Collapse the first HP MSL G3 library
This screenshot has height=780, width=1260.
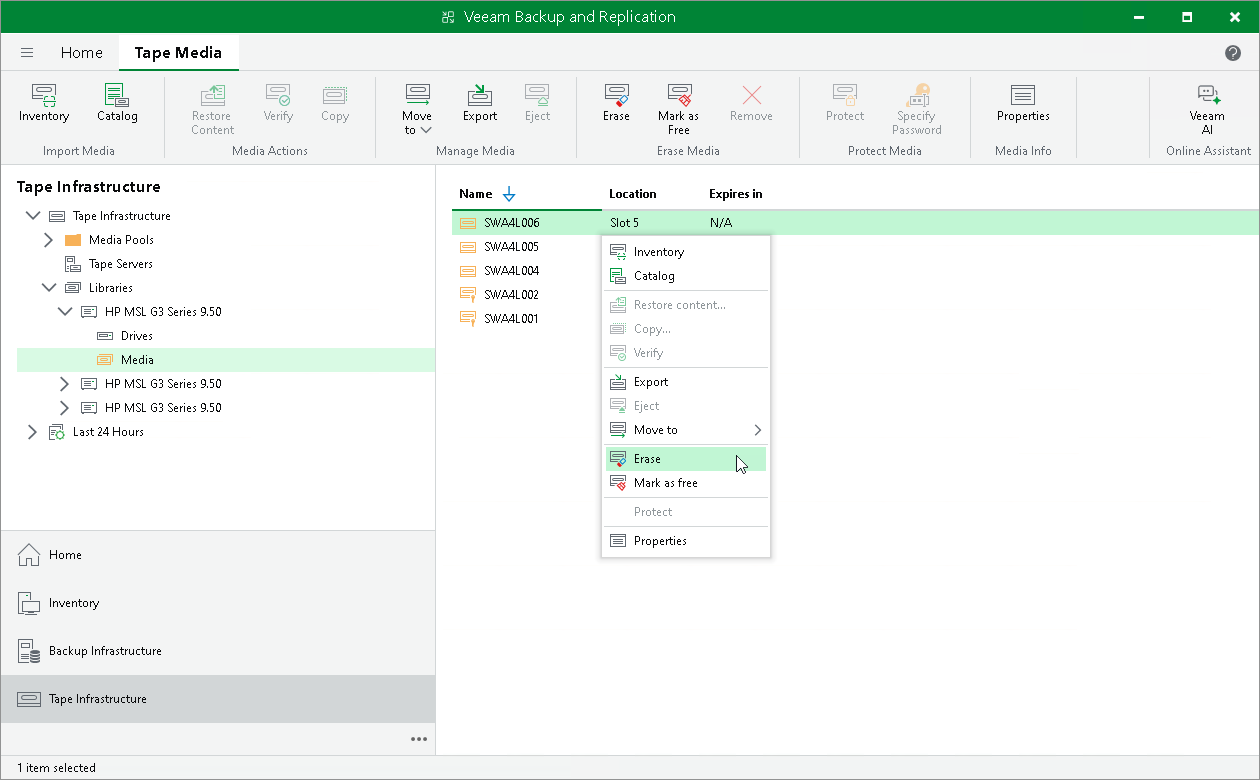point(64,312)
